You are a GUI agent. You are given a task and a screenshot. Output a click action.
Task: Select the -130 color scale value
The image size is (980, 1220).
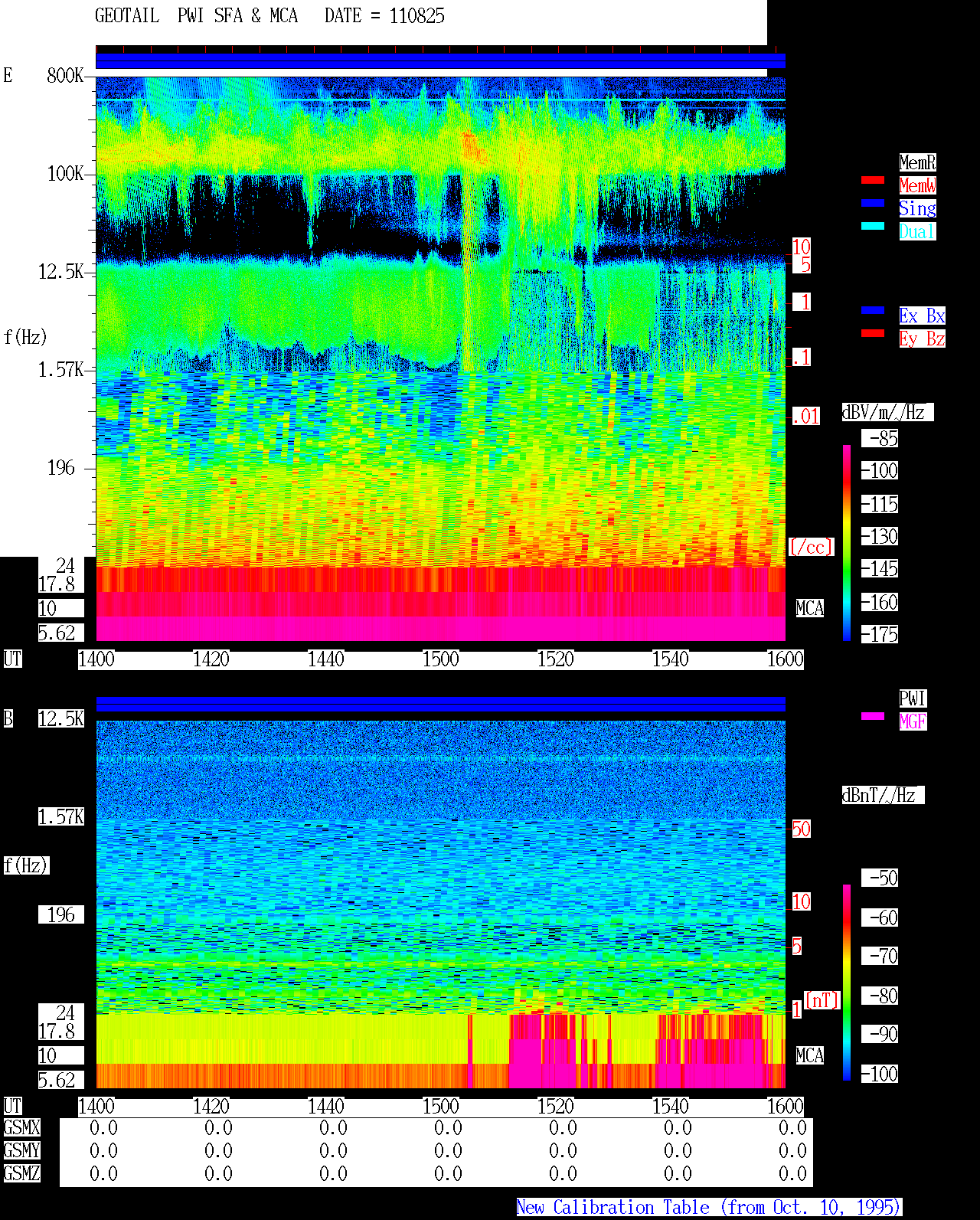[880, 536]
